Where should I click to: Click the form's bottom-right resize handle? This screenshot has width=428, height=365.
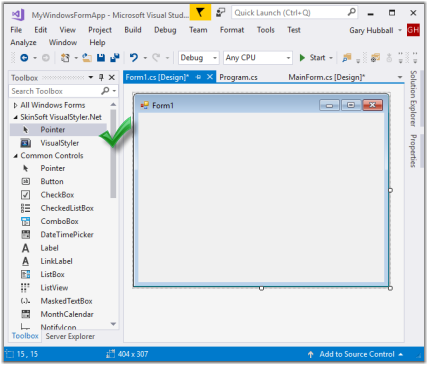pyautogui.click(x=390, y=288)
